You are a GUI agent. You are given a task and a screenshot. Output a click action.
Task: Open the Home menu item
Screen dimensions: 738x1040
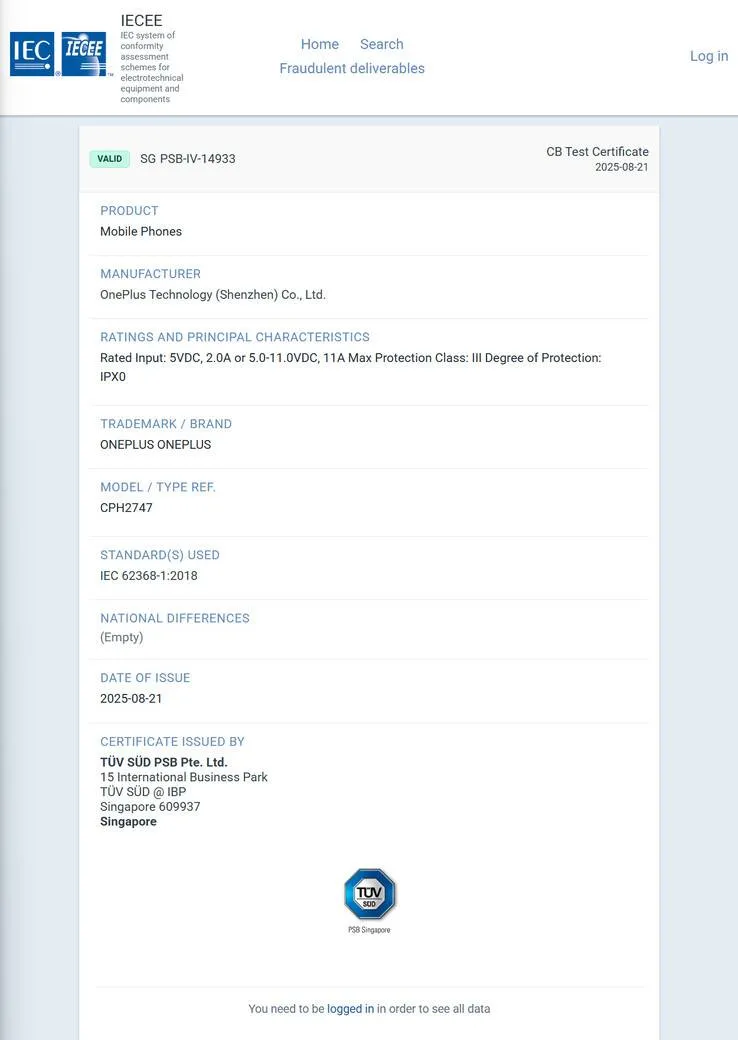pyautogui.click(x=320, y=44)
